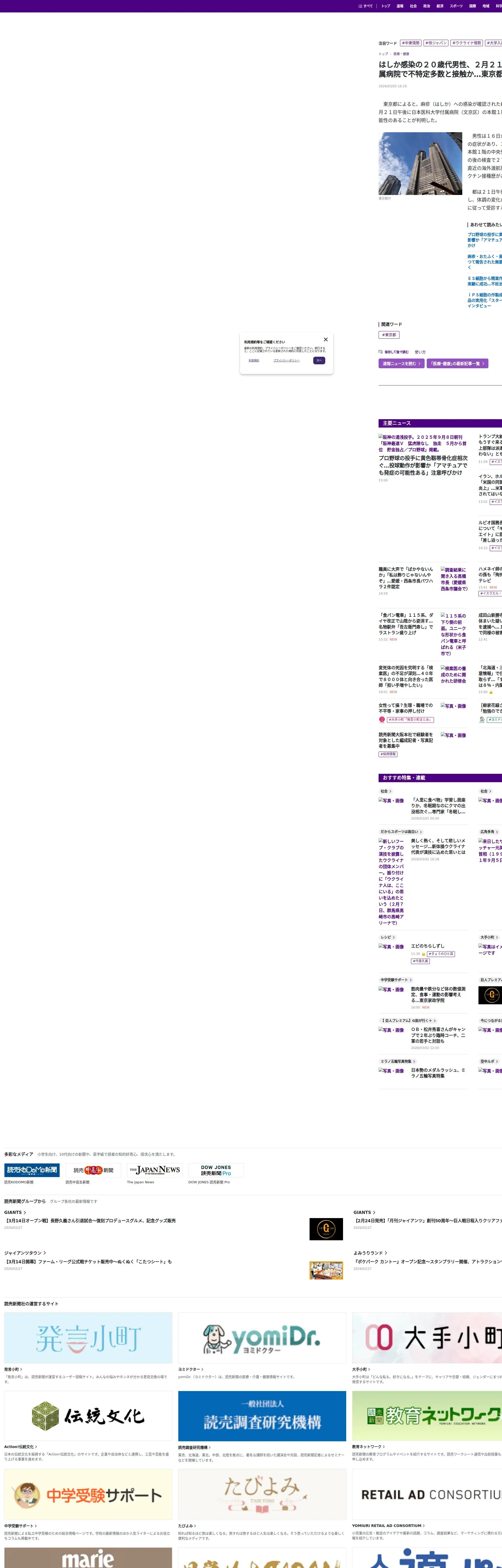Open the 医療・健康 latest articles list button

[x=457, y=364]
